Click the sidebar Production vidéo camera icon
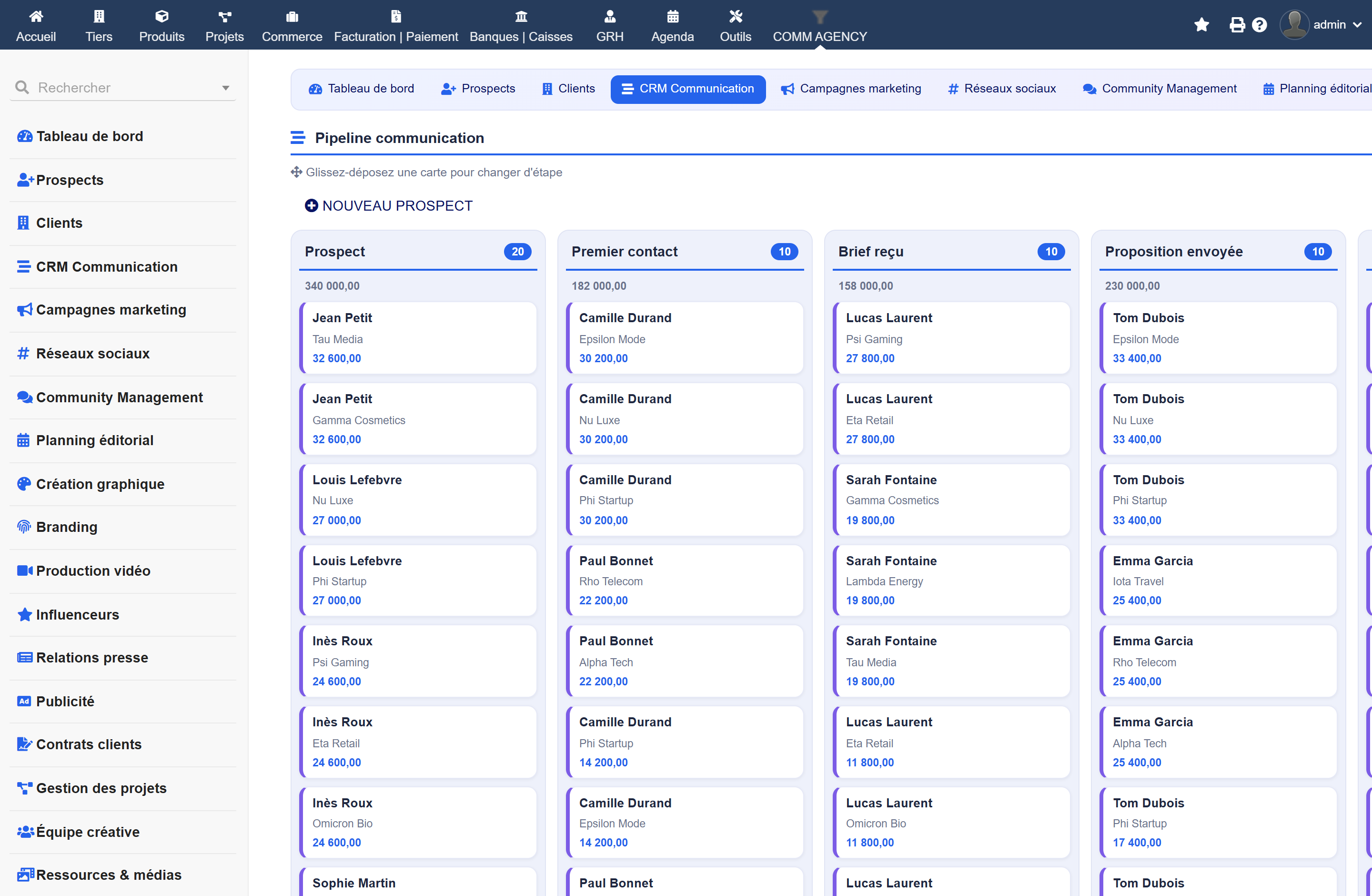Screen dimensions: 1372x896 tap(25, 570)
